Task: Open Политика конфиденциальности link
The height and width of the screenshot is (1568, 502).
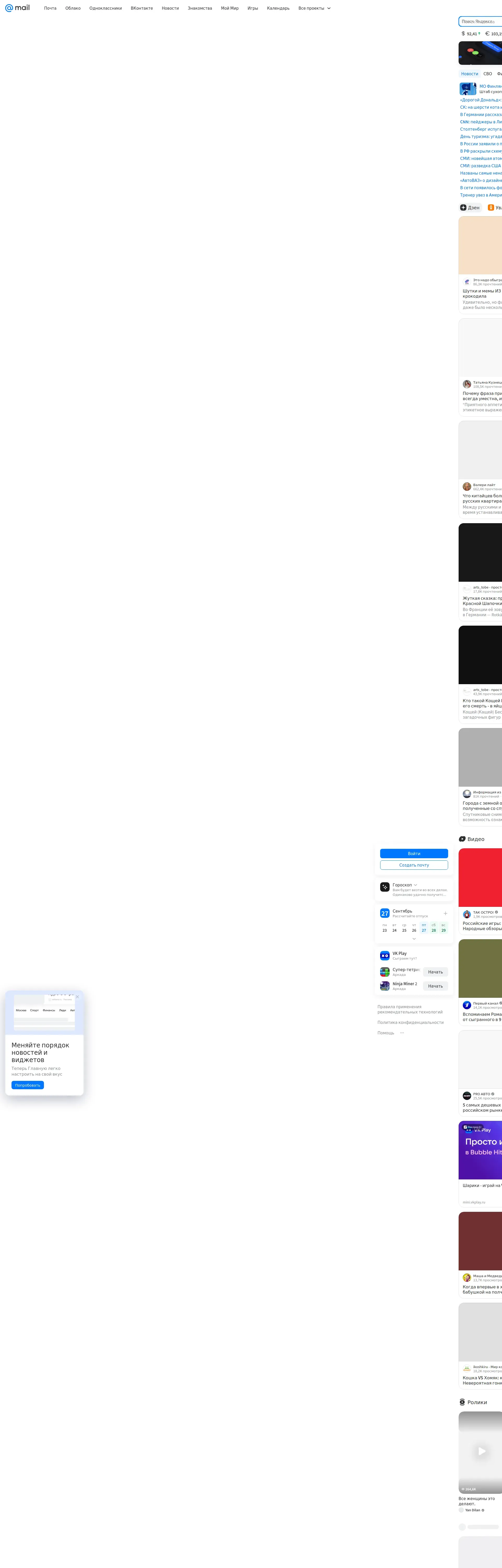Action: (410, 1023)
